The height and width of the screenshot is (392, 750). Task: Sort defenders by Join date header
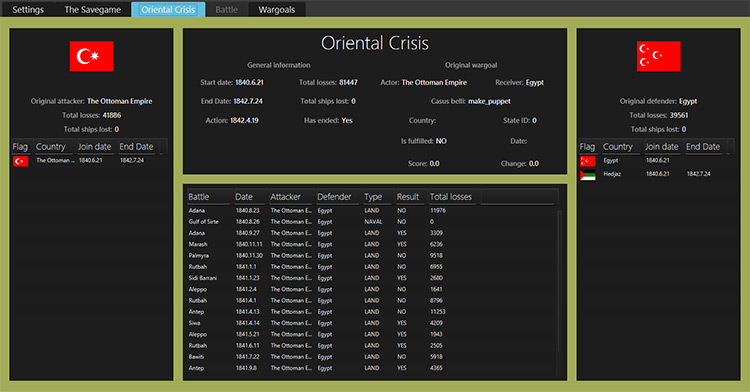663,147
